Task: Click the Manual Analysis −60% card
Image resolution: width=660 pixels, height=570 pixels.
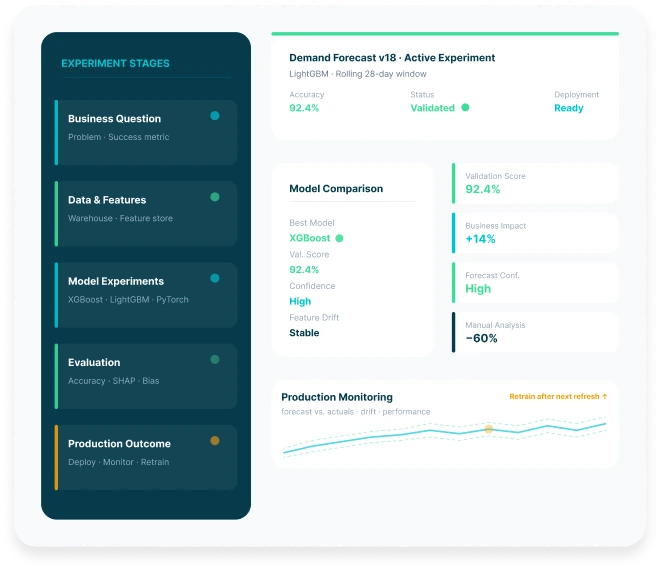Action: pyautogui.click(x=535, y=333)
